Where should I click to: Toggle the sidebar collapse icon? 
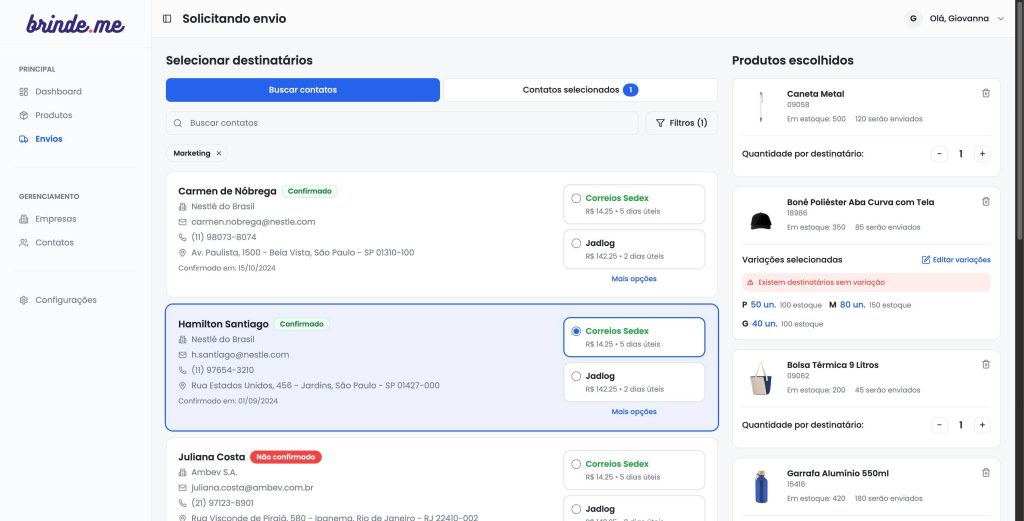click(167, 19)
